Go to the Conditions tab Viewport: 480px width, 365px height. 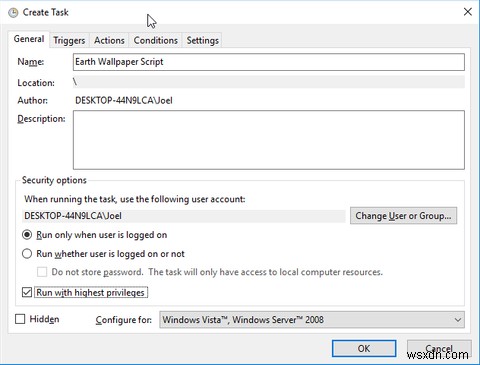pyautogui.click(x=155, y=40)
